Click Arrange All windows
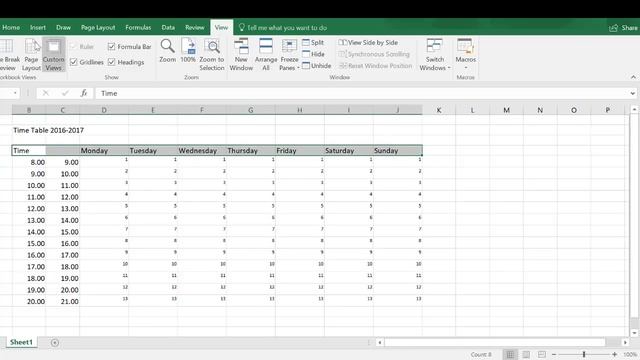This screenshot has width=640, height=360. coord(266,55)
